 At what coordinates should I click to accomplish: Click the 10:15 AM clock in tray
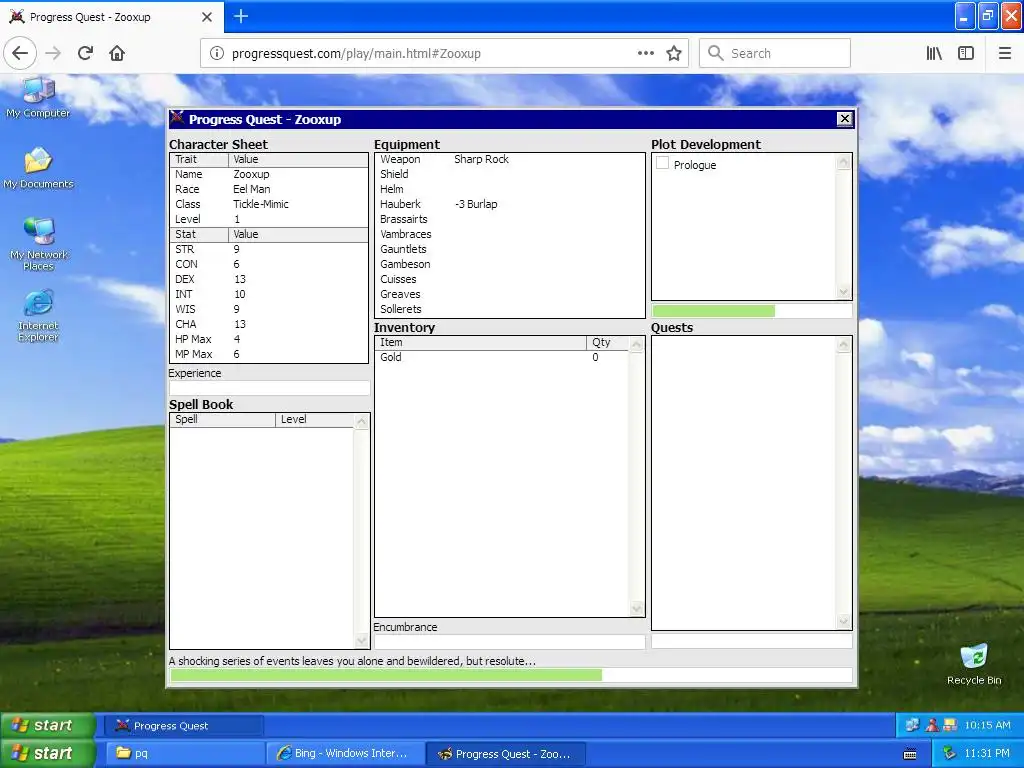tap(987, 725)
